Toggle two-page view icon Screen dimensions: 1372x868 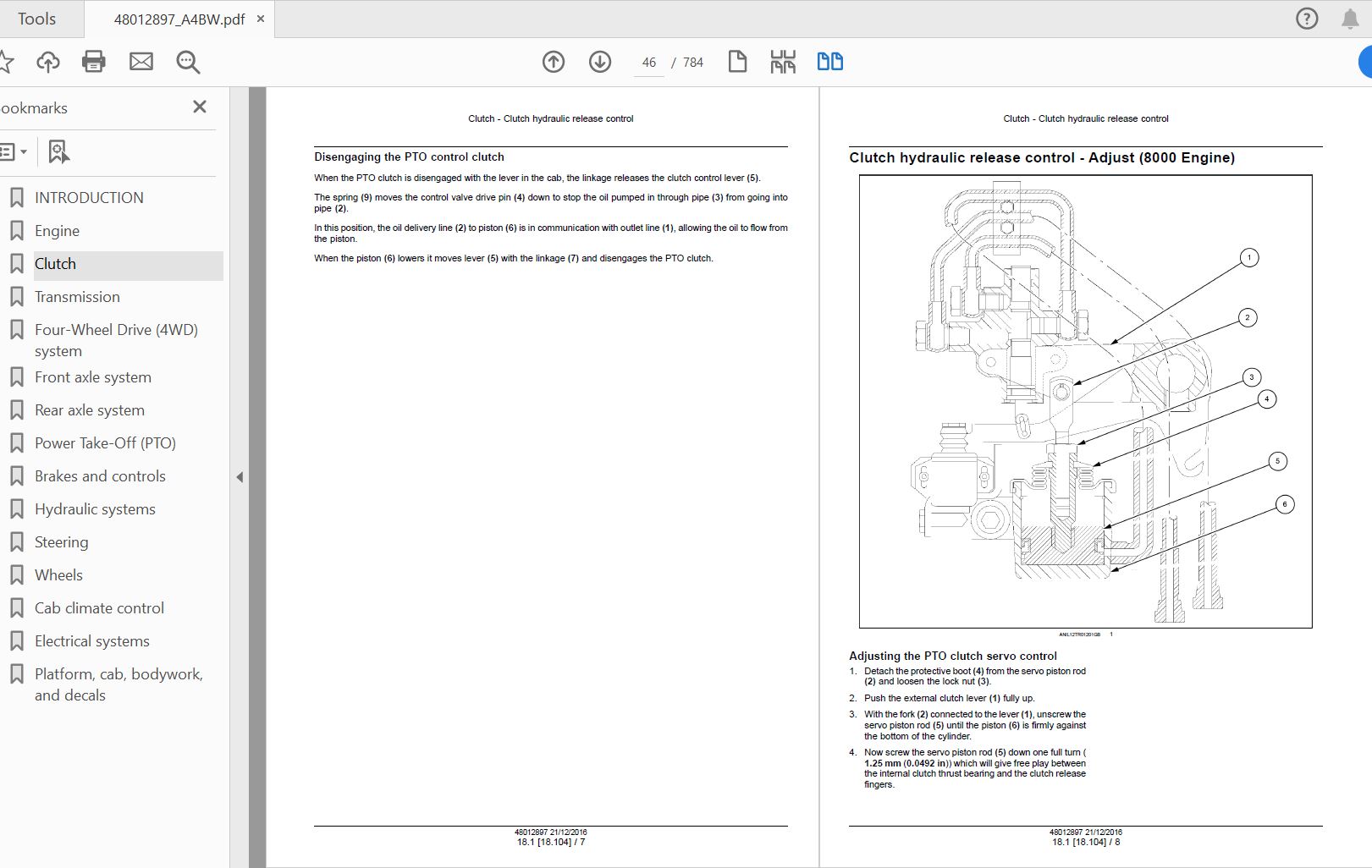point(830,62)
